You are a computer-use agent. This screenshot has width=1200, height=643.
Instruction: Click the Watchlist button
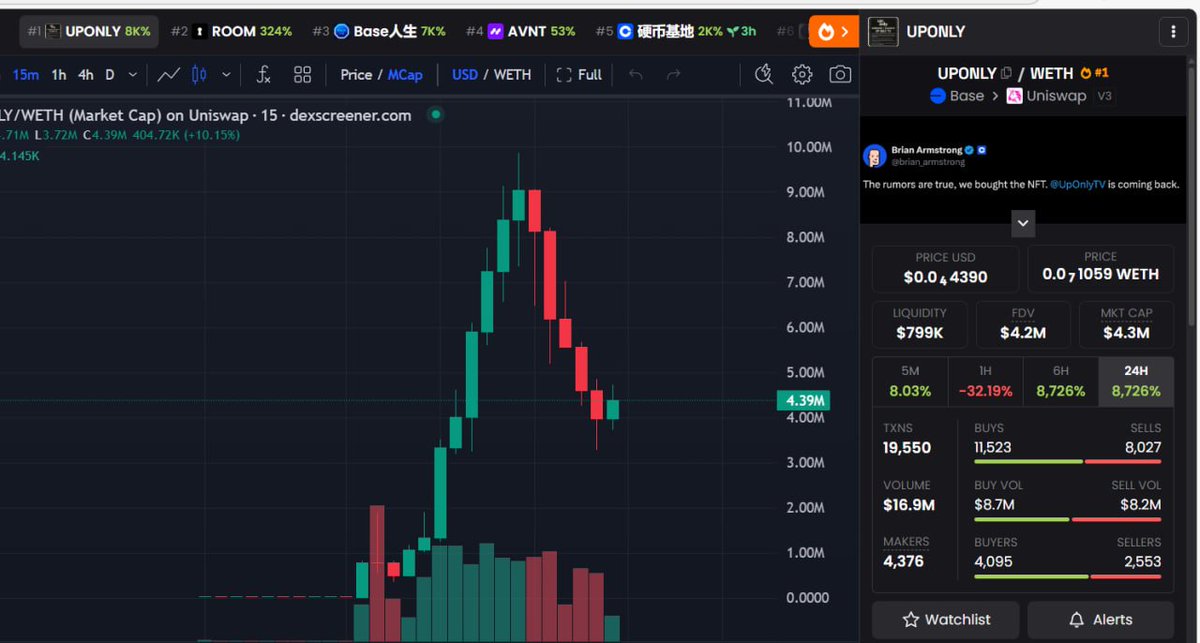[945, 620]
